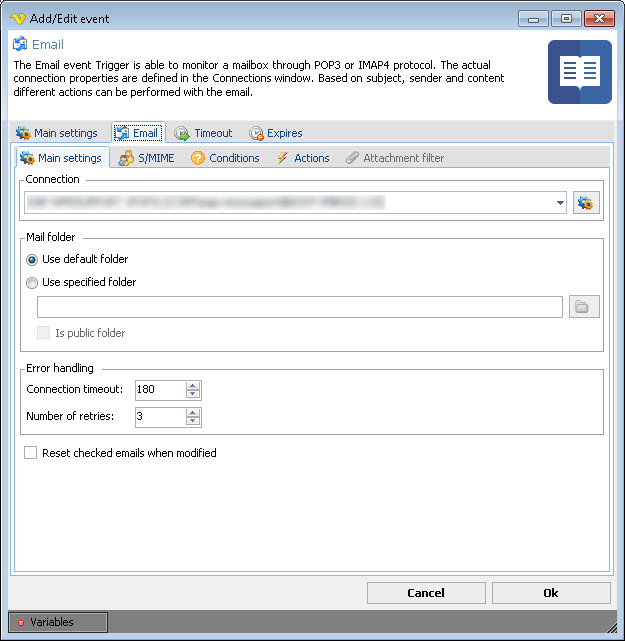Click the browse mail folder icon
Image resolution: width=625 pixels, height=641 pixels.
584,307
